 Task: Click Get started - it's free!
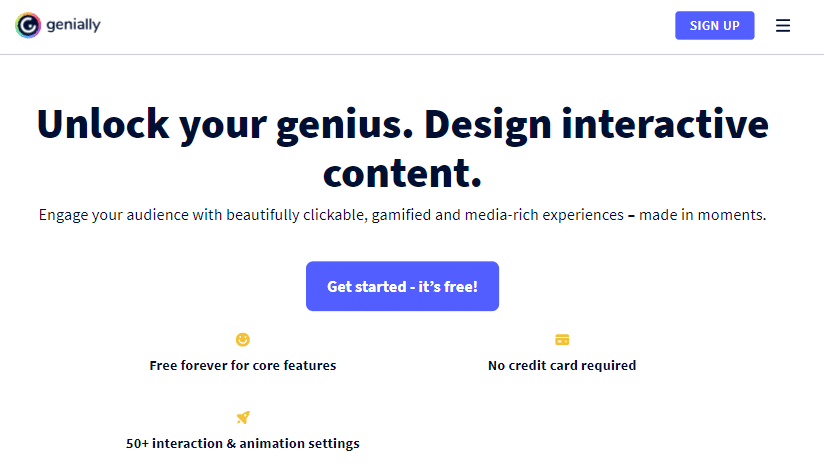[x=402, y=286]
